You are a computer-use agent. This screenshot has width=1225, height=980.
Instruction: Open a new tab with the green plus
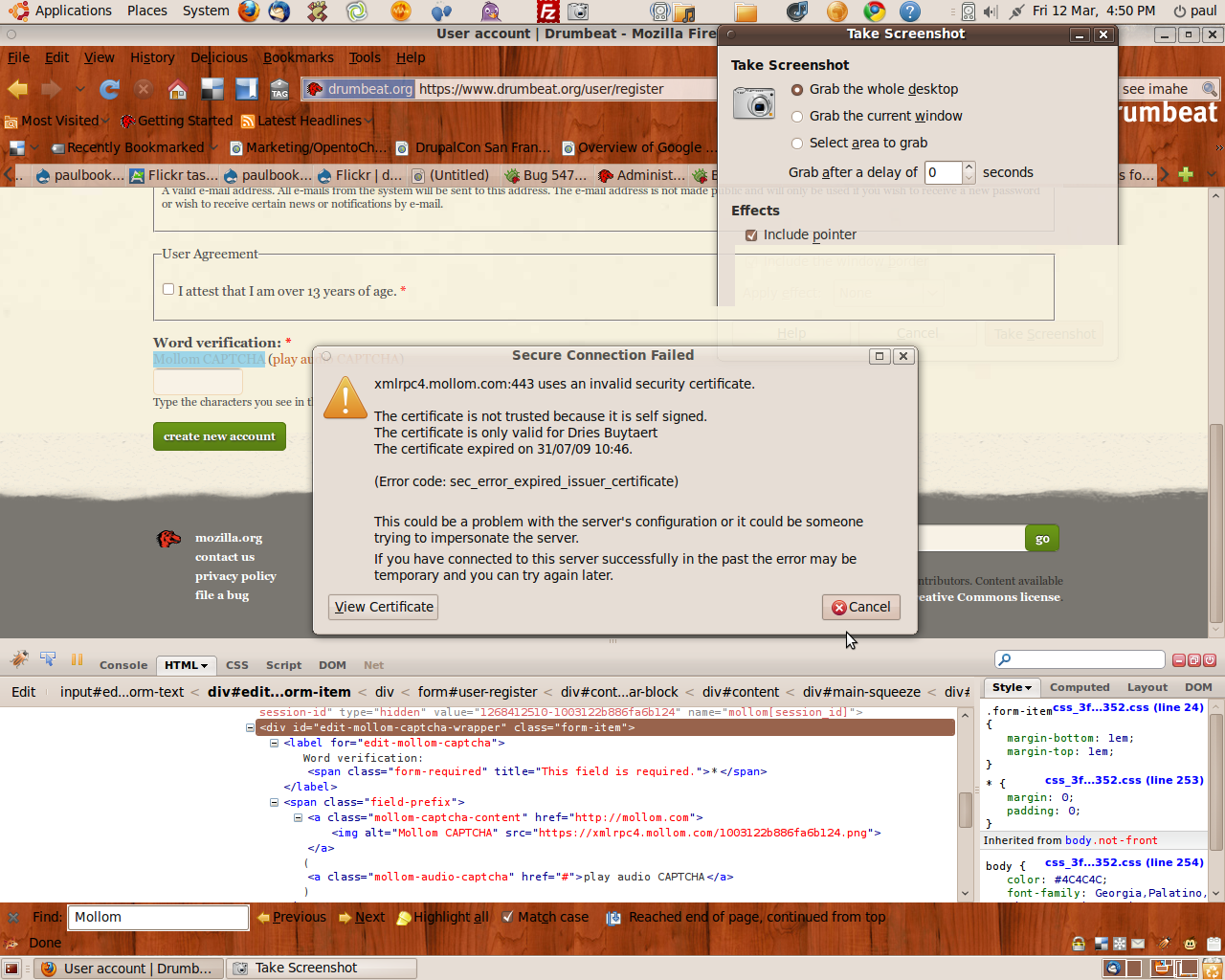tap(1186, 174)
